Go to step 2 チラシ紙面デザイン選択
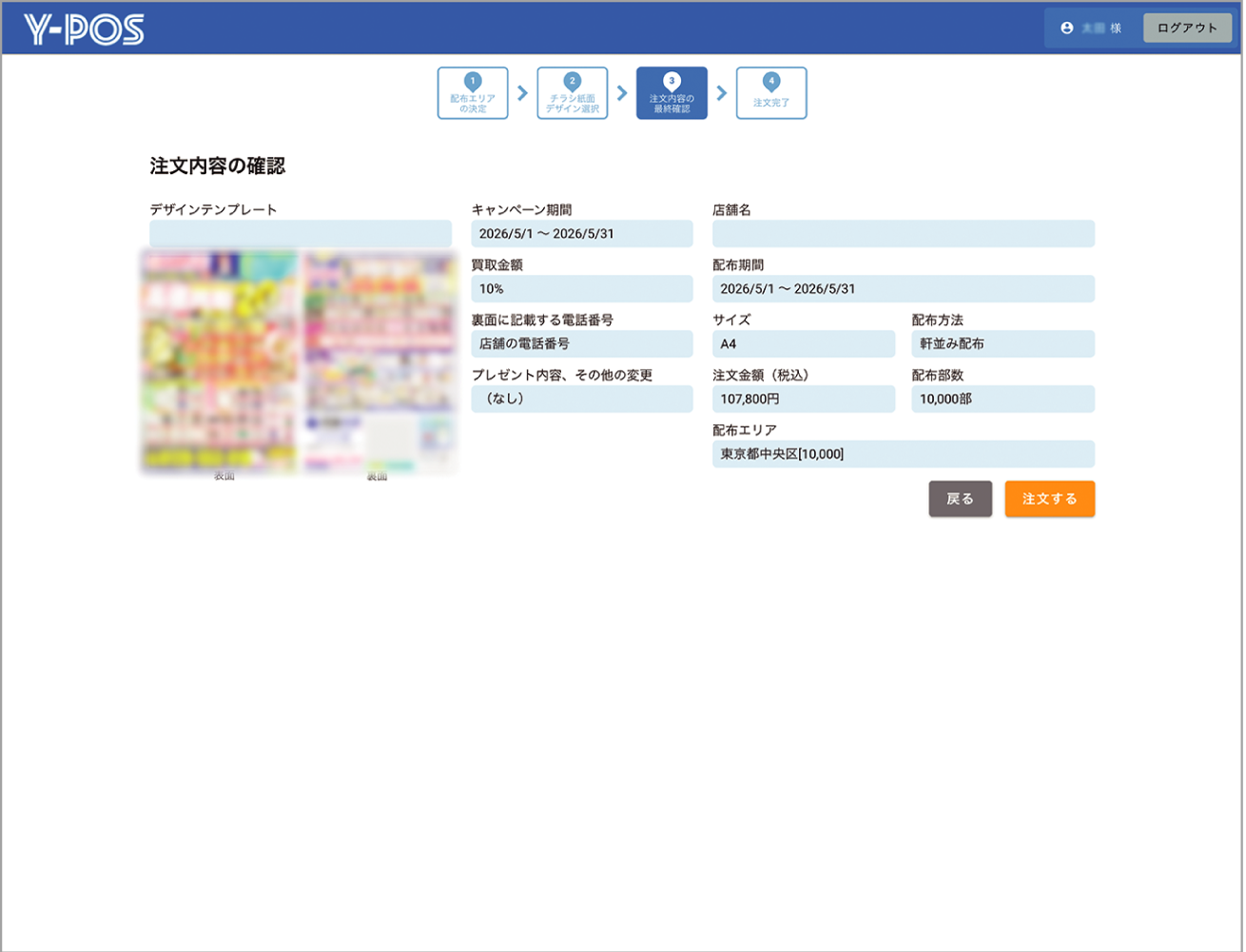The width and height of the screenshot is (1246, 952). click(x=573, y=93)
